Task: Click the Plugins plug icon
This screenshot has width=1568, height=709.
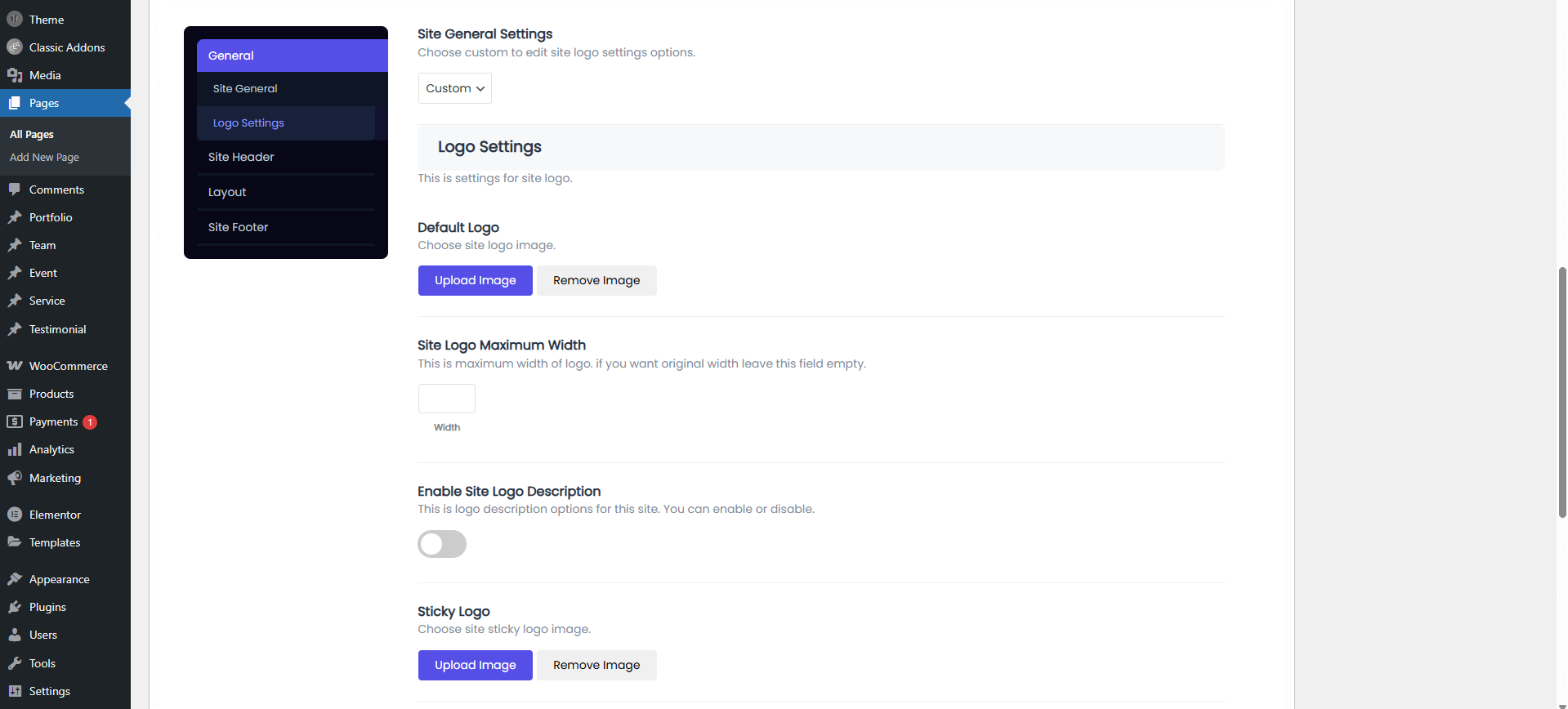Action: tap(15, 607)
